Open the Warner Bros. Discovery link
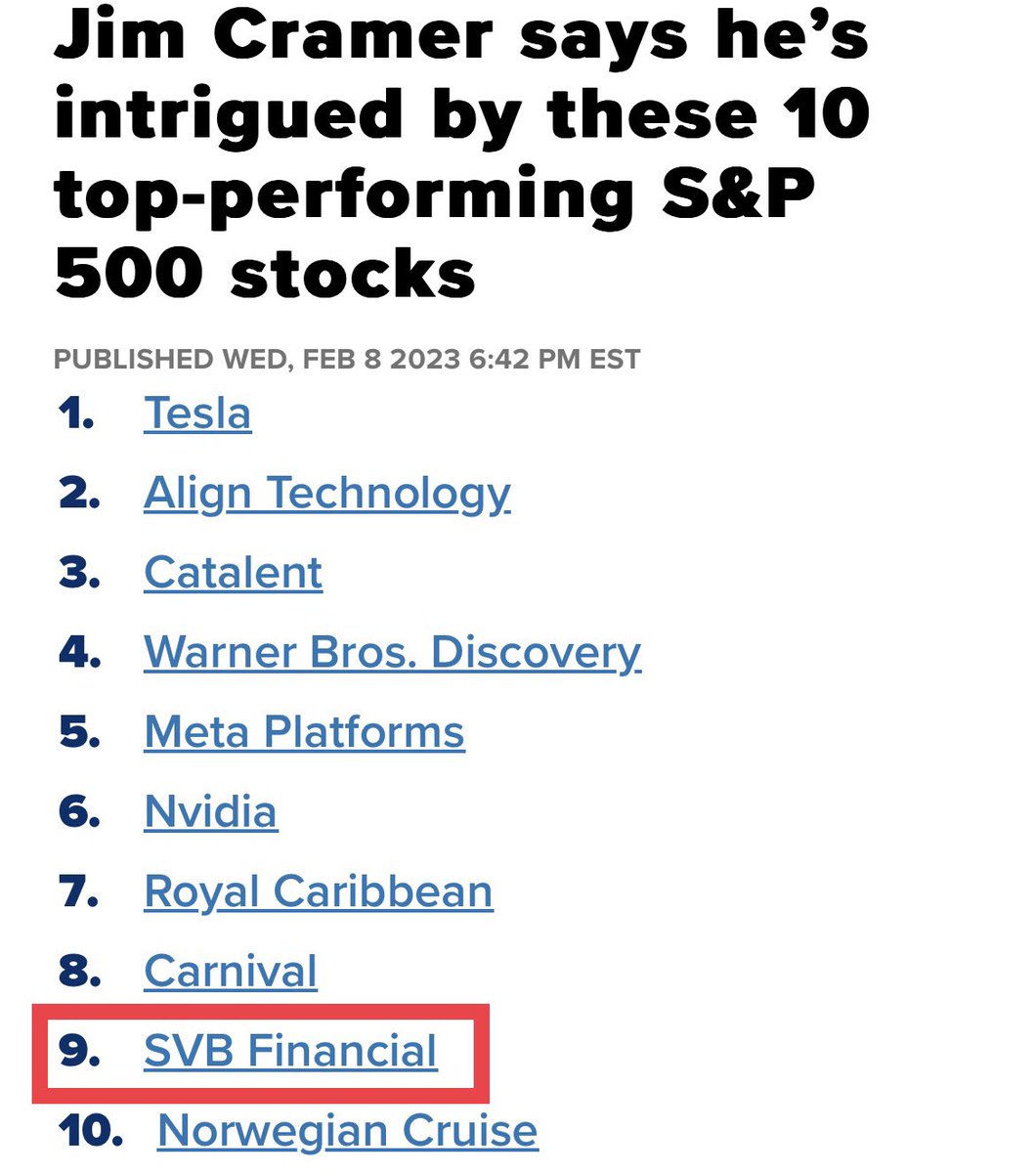Viewport: 1036px width, 1173px height. coord(392,653)
